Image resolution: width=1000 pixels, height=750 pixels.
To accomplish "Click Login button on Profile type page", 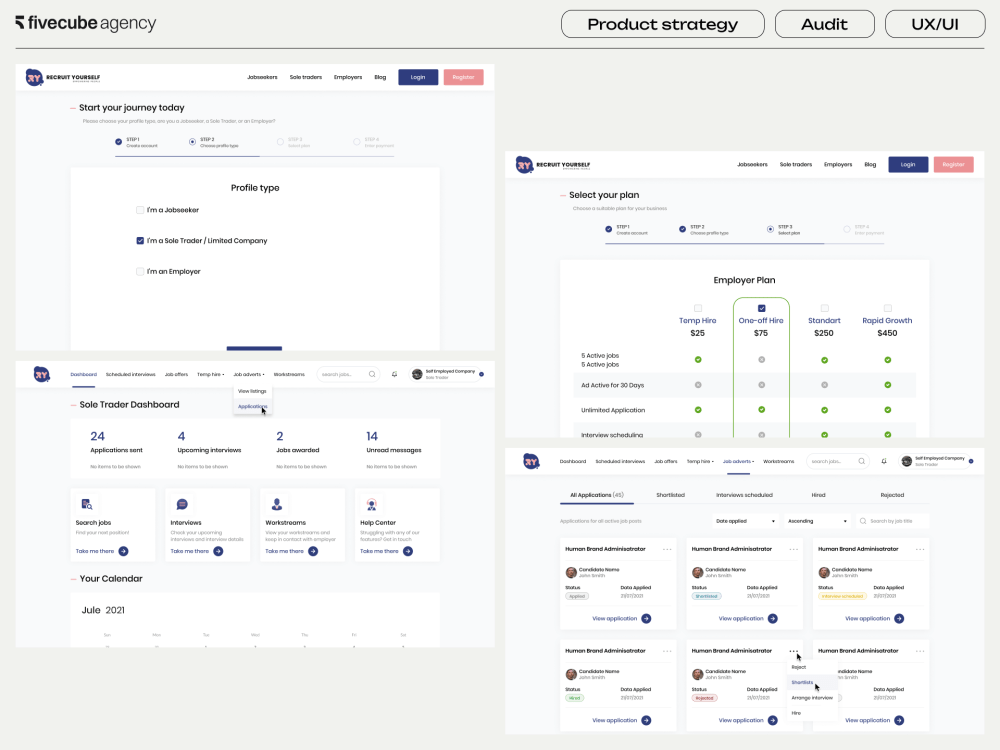I will [418, 77].
